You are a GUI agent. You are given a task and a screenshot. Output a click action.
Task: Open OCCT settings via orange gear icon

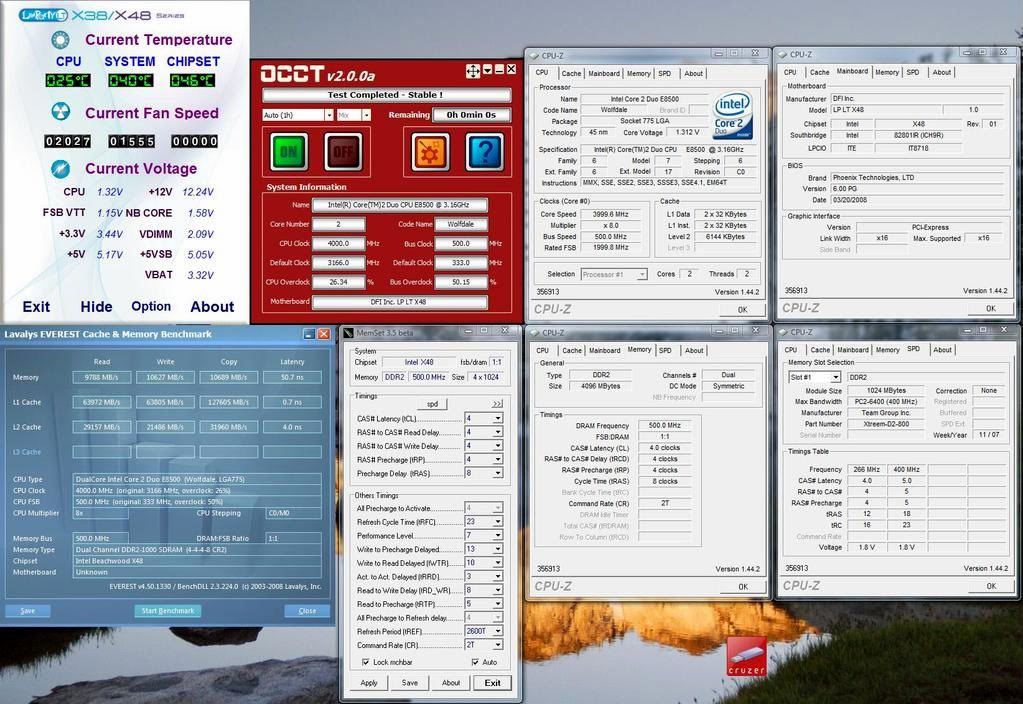pyautogui.click(x=430, y=151)
